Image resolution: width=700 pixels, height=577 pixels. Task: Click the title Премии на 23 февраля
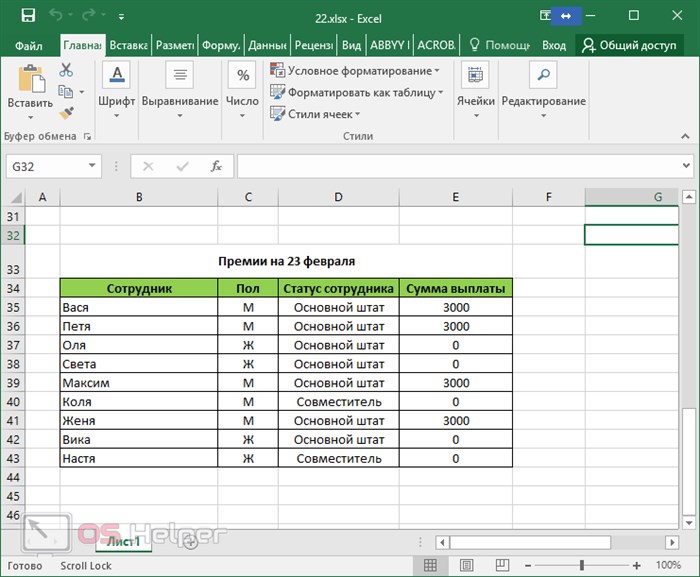point(286,261)
